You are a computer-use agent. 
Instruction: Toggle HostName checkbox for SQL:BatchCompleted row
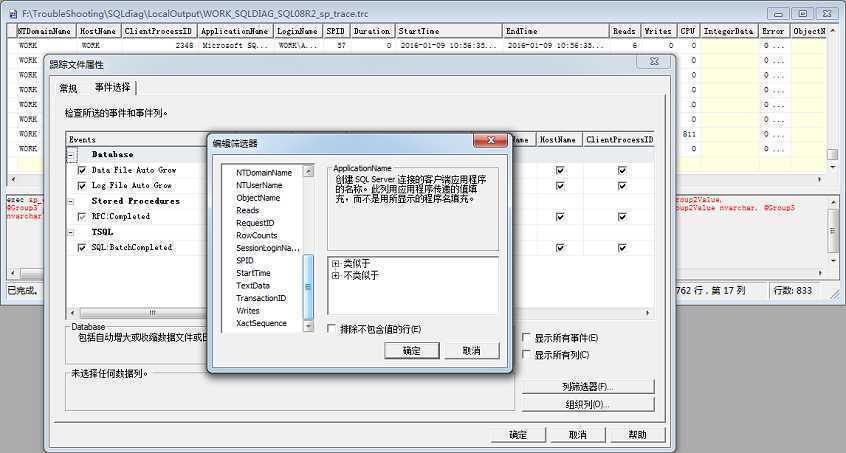(x=560, y=248)
